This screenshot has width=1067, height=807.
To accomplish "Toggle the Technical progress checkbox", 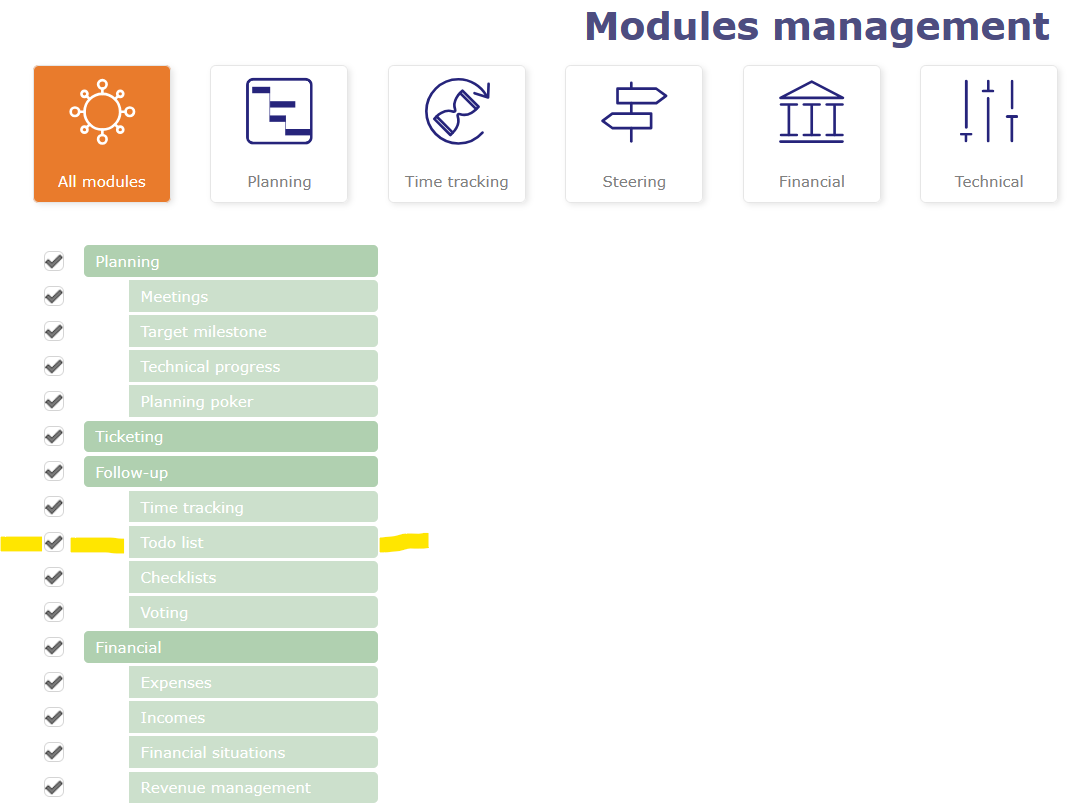I will 54,367.
